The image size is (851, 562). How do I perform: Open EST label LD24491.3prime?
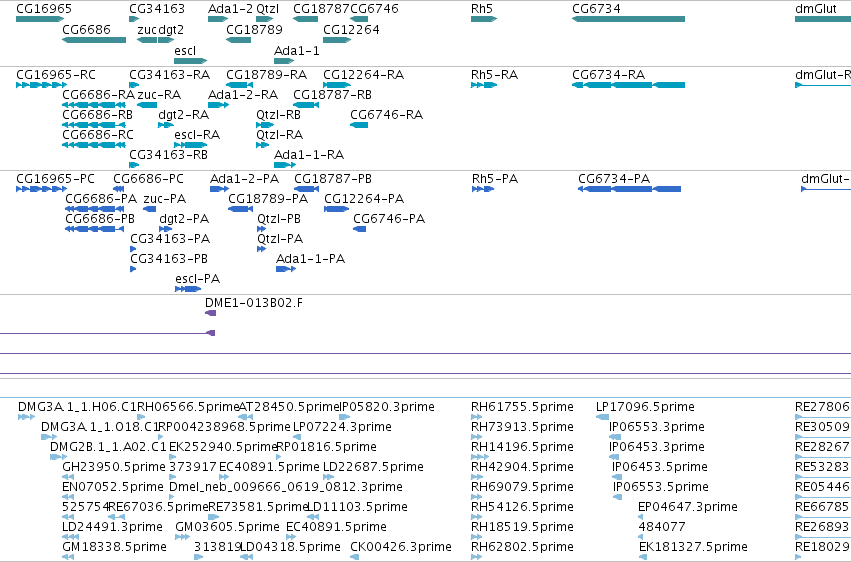(x=112, y=527)
